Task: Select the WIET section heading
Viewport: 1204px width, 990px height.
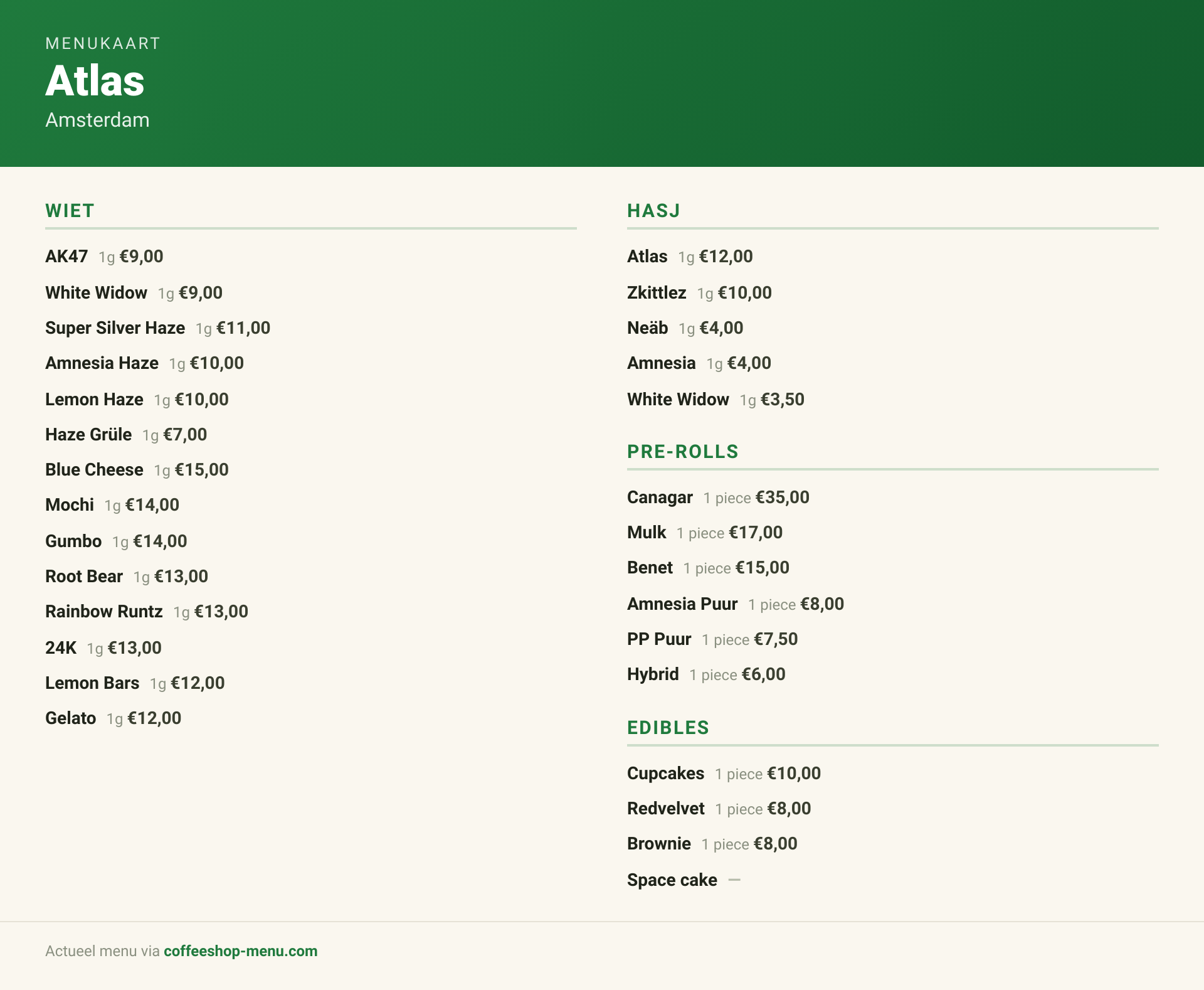Action: [70, 211]
